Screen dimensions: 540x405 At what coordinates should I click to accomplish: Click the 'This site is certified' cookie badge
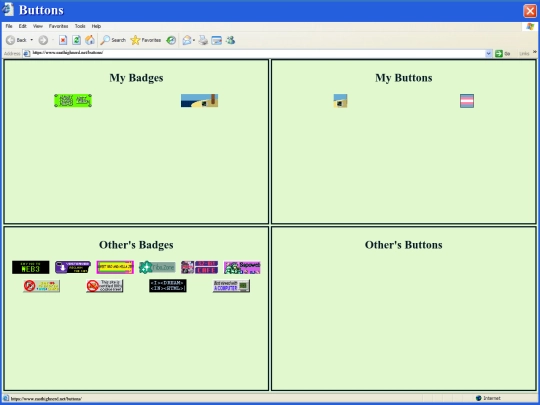click(x=105, y=286)
